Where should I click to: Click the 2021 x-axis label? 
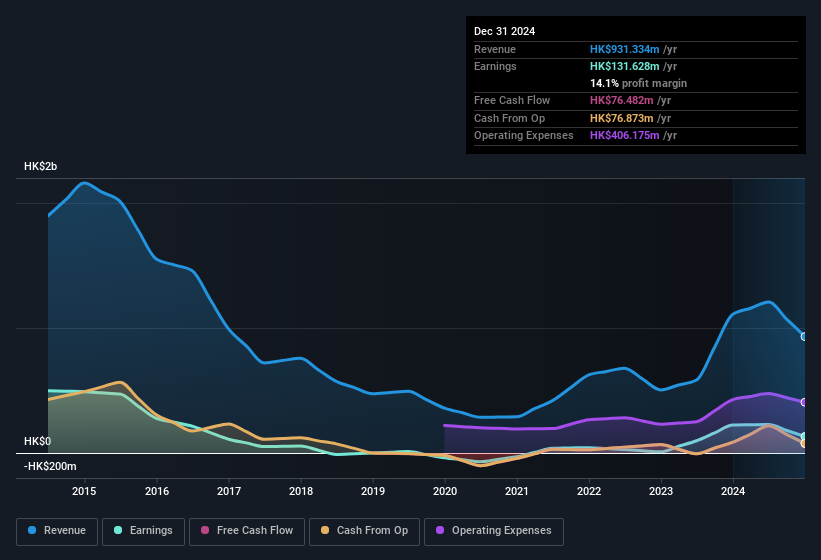click(x=517, y=491)
